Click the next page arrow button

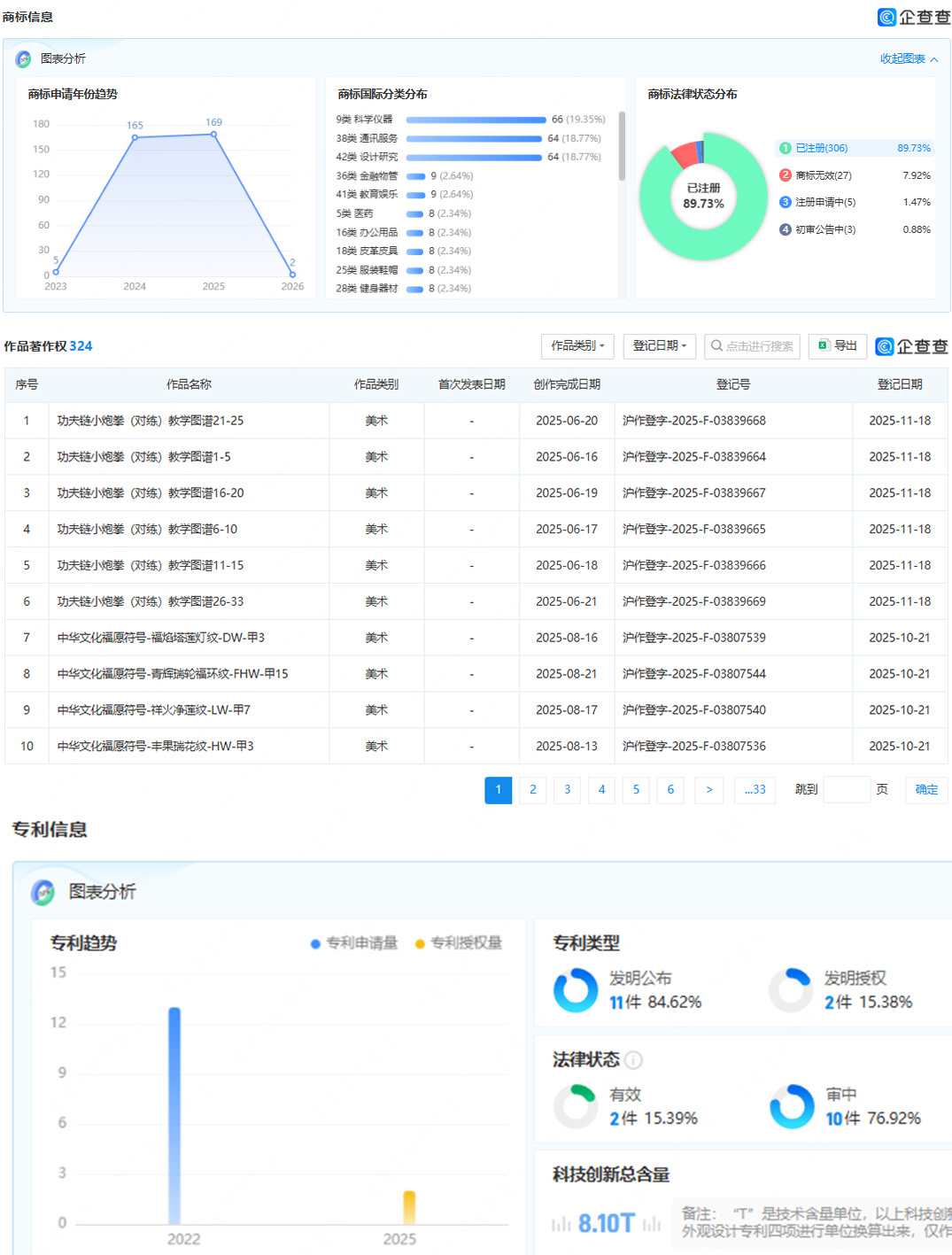point(708,790)
